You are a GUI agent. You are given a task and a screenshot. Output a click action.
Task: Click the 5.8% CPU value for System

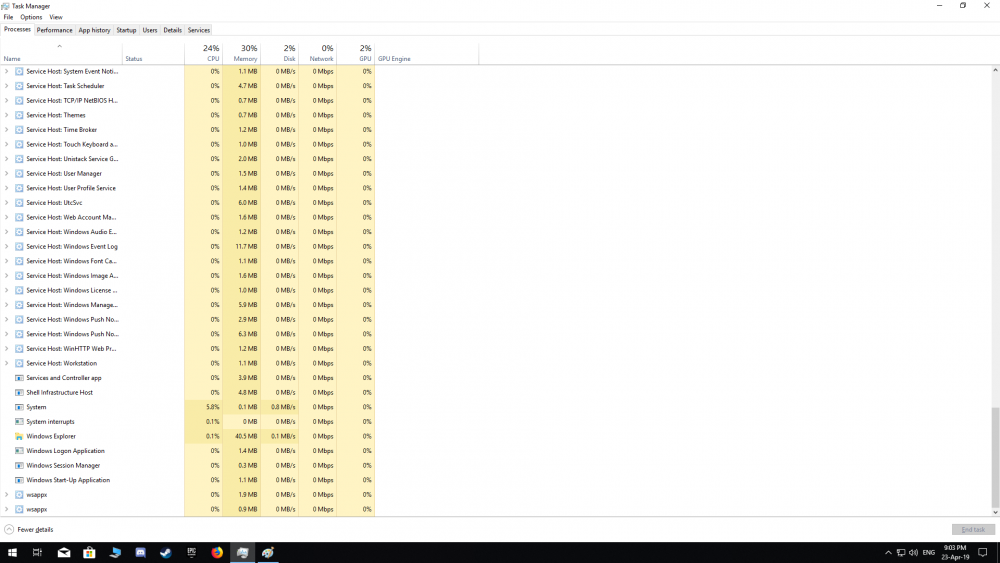coord(213,407)
